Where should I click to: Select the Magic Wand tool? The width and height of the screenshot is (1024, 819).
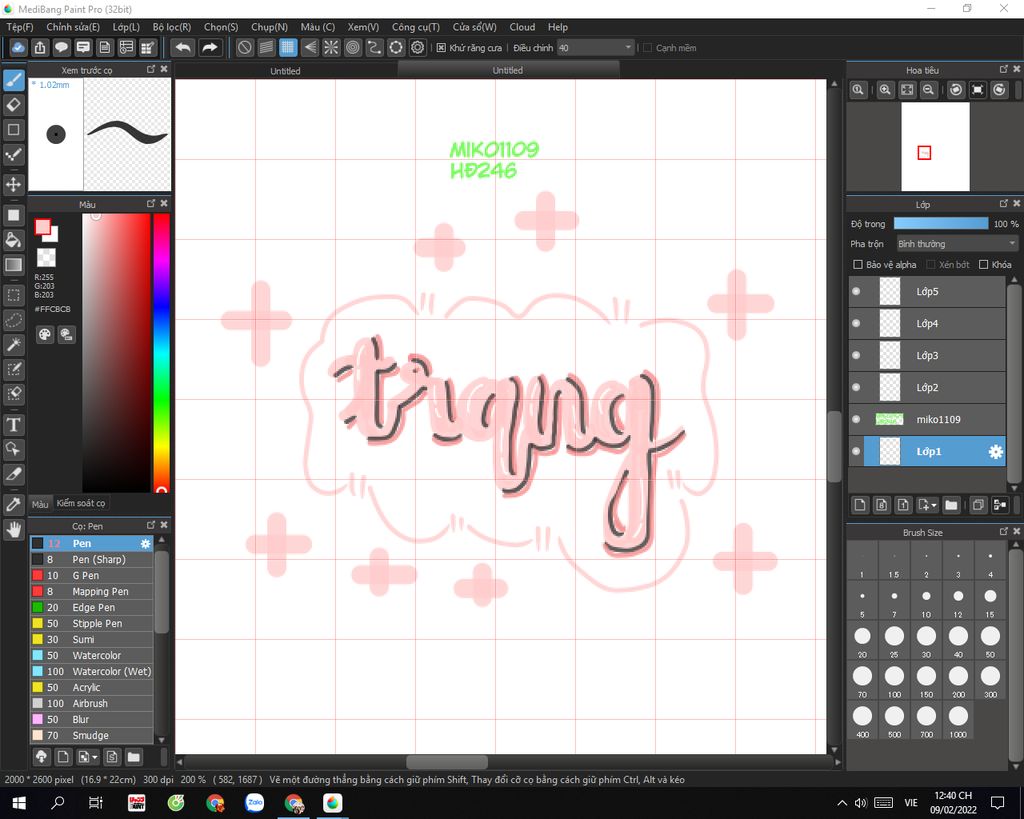(x=14, y=345)
